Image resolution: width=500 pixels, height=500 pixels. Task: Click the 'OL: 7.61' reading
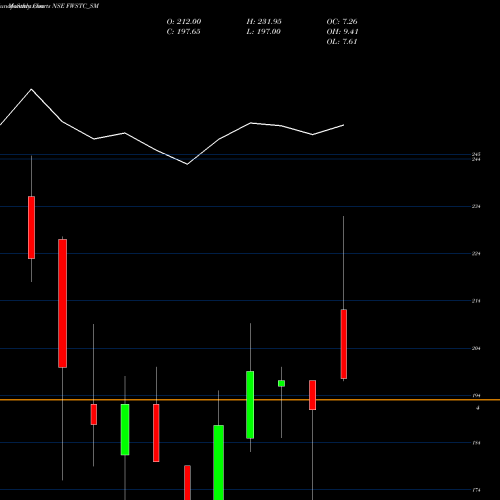coord(342,42)
